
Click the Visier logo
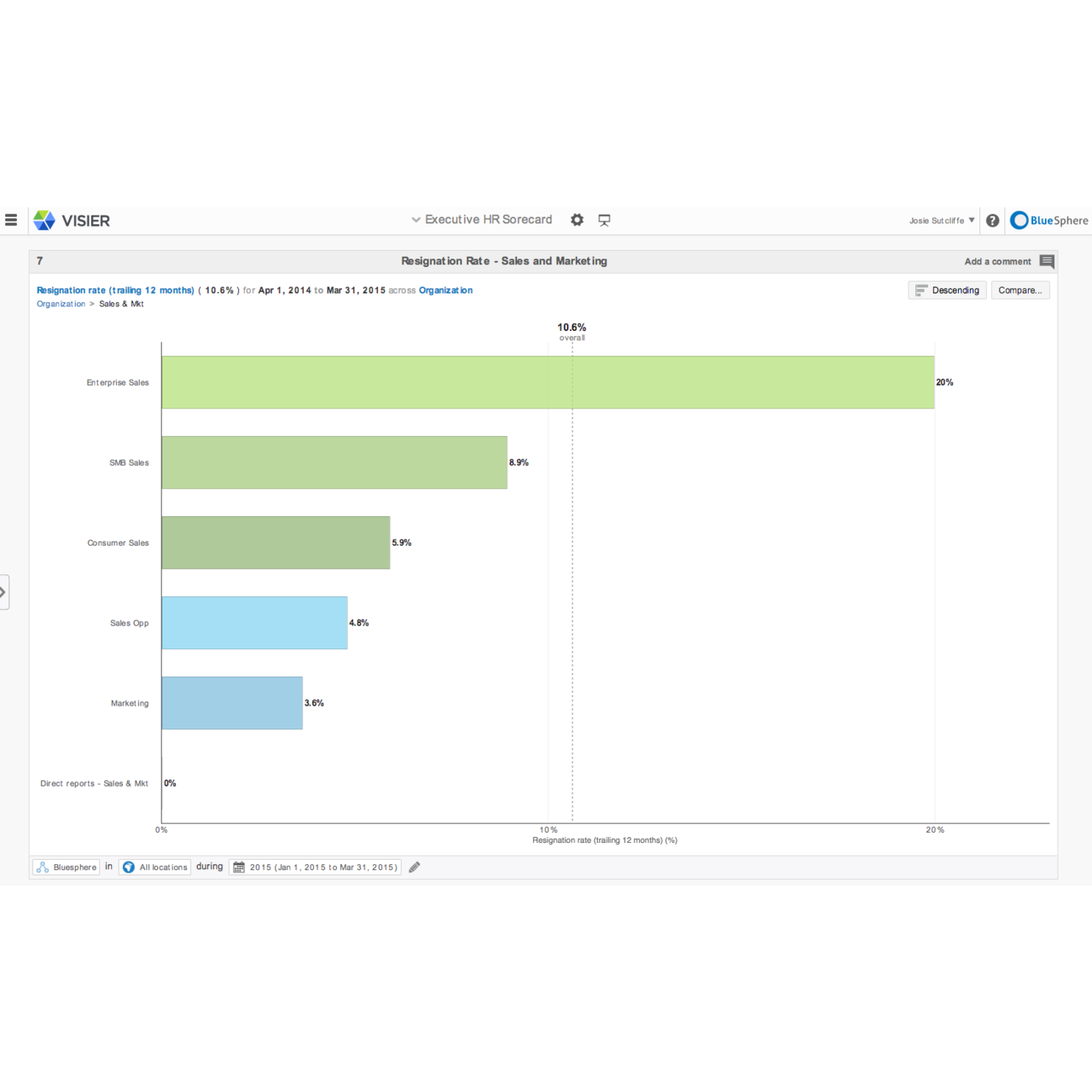[73, 220]
